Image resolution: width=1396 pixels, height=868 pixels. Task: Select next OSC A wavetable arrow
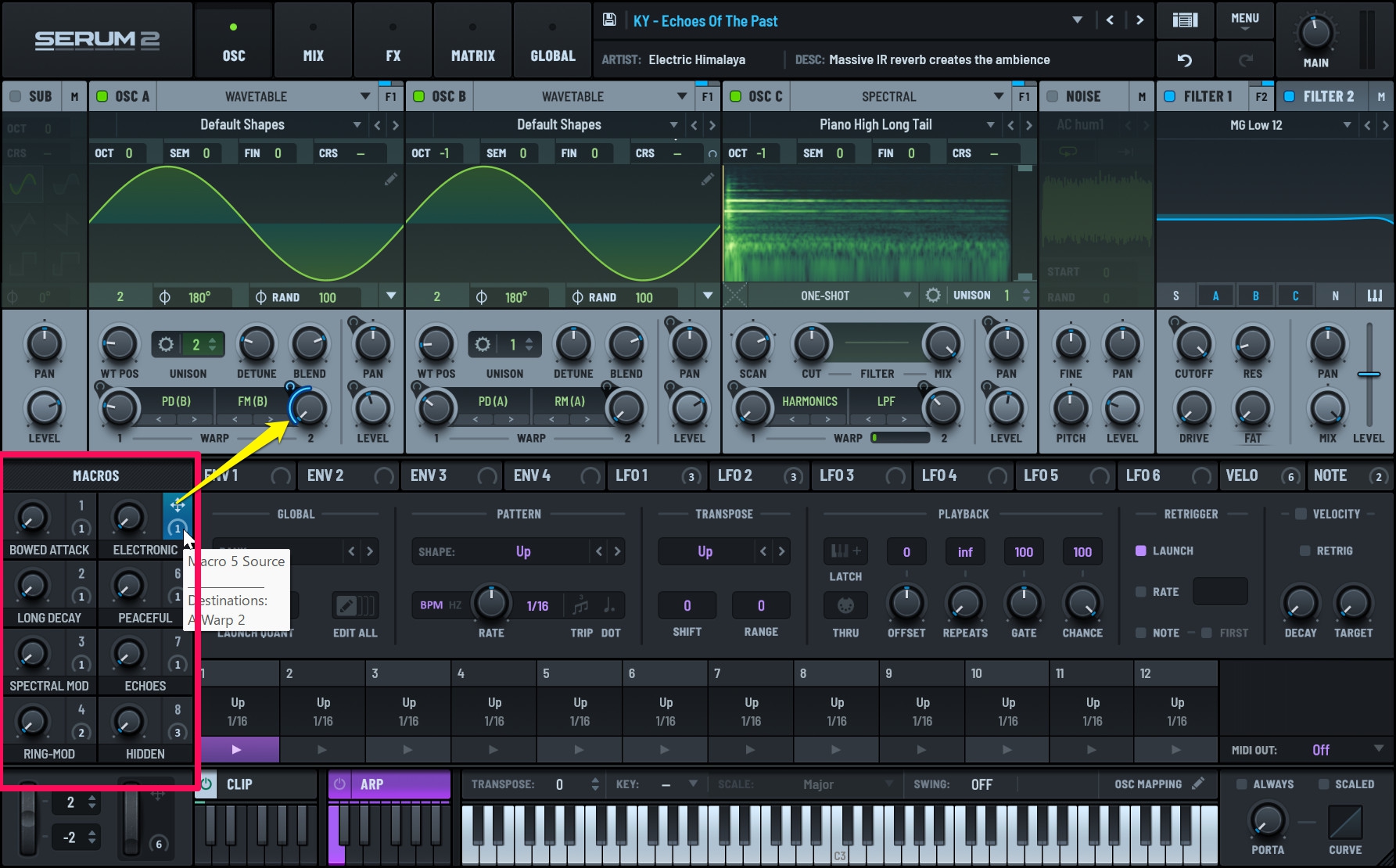click(396, 125)
